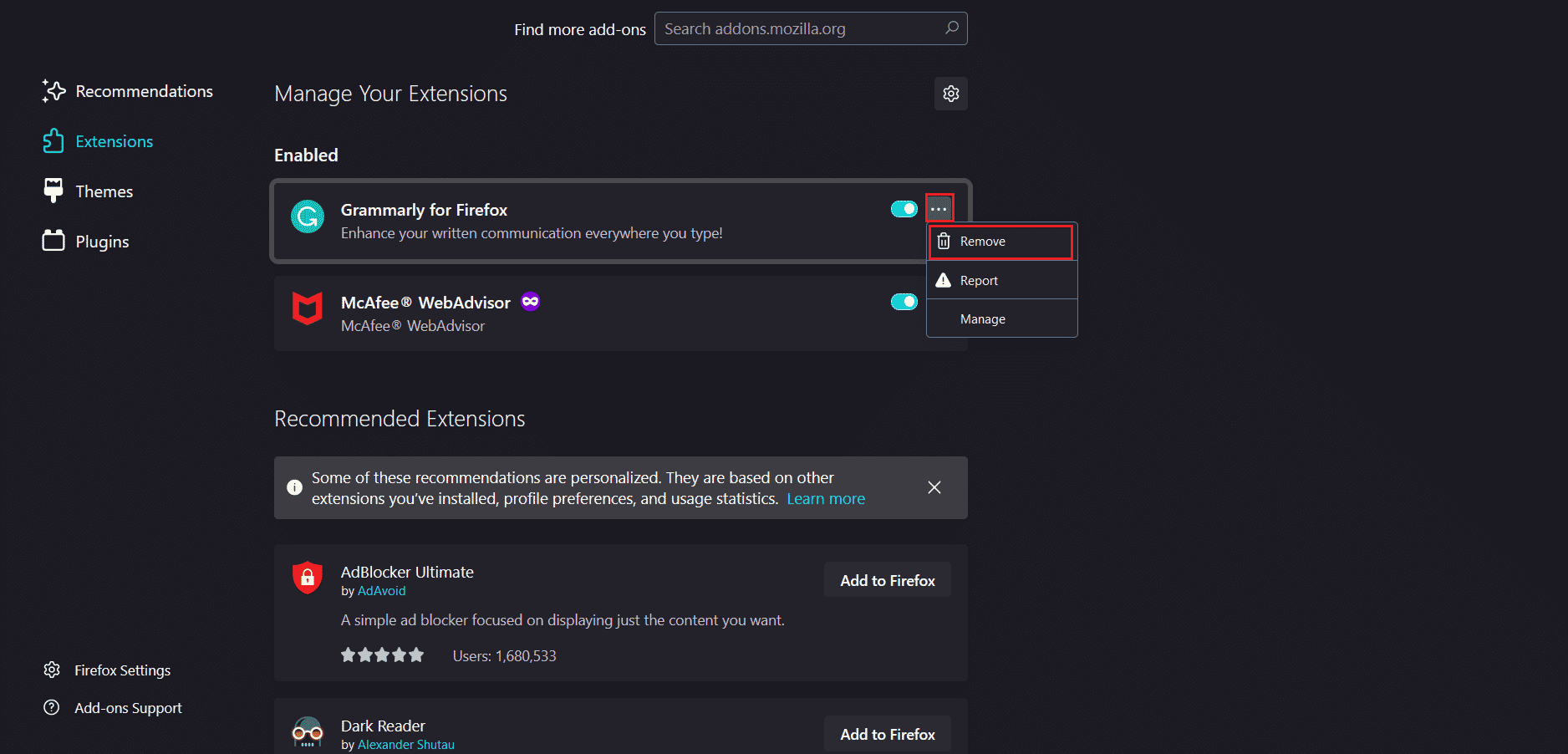Image resolution: width=1568 pixels, height=754 pixels.
Task: Click the addons.mozilla.org search field
Action: (811, 28)
